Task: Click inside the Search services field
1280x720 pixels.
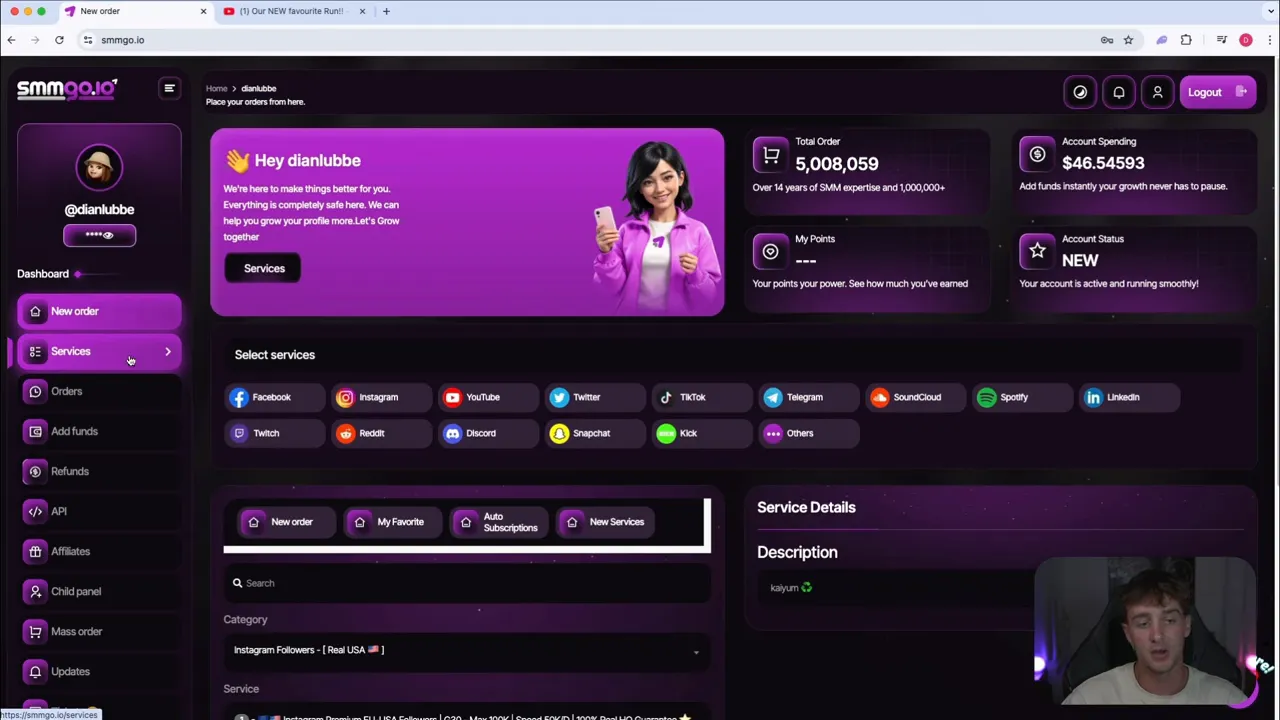Action: point(466,583)
